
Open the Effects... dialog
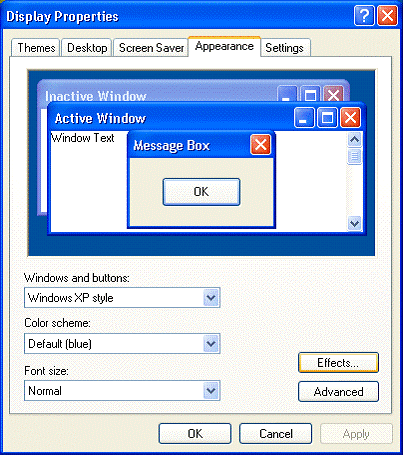(338, 363)
